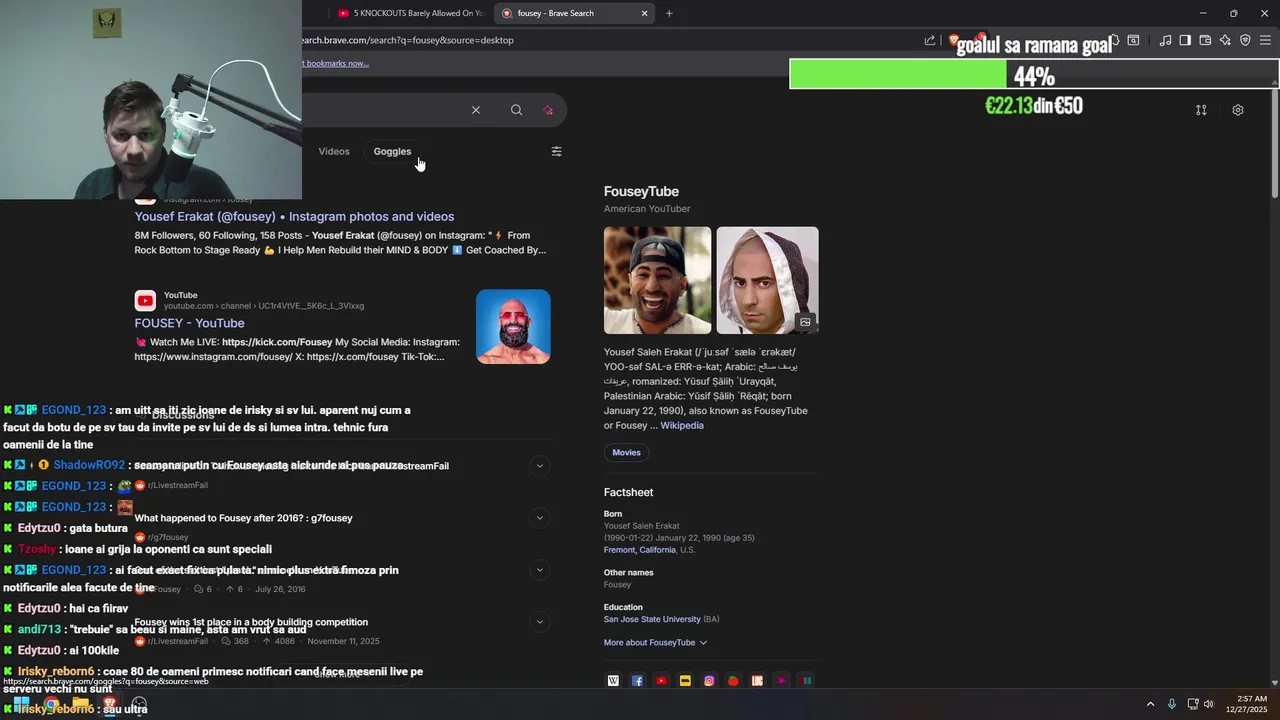Viewport: 1280px width, 720px height.
Task: Click the image gallery icon on photo
Action: [805, 322]
